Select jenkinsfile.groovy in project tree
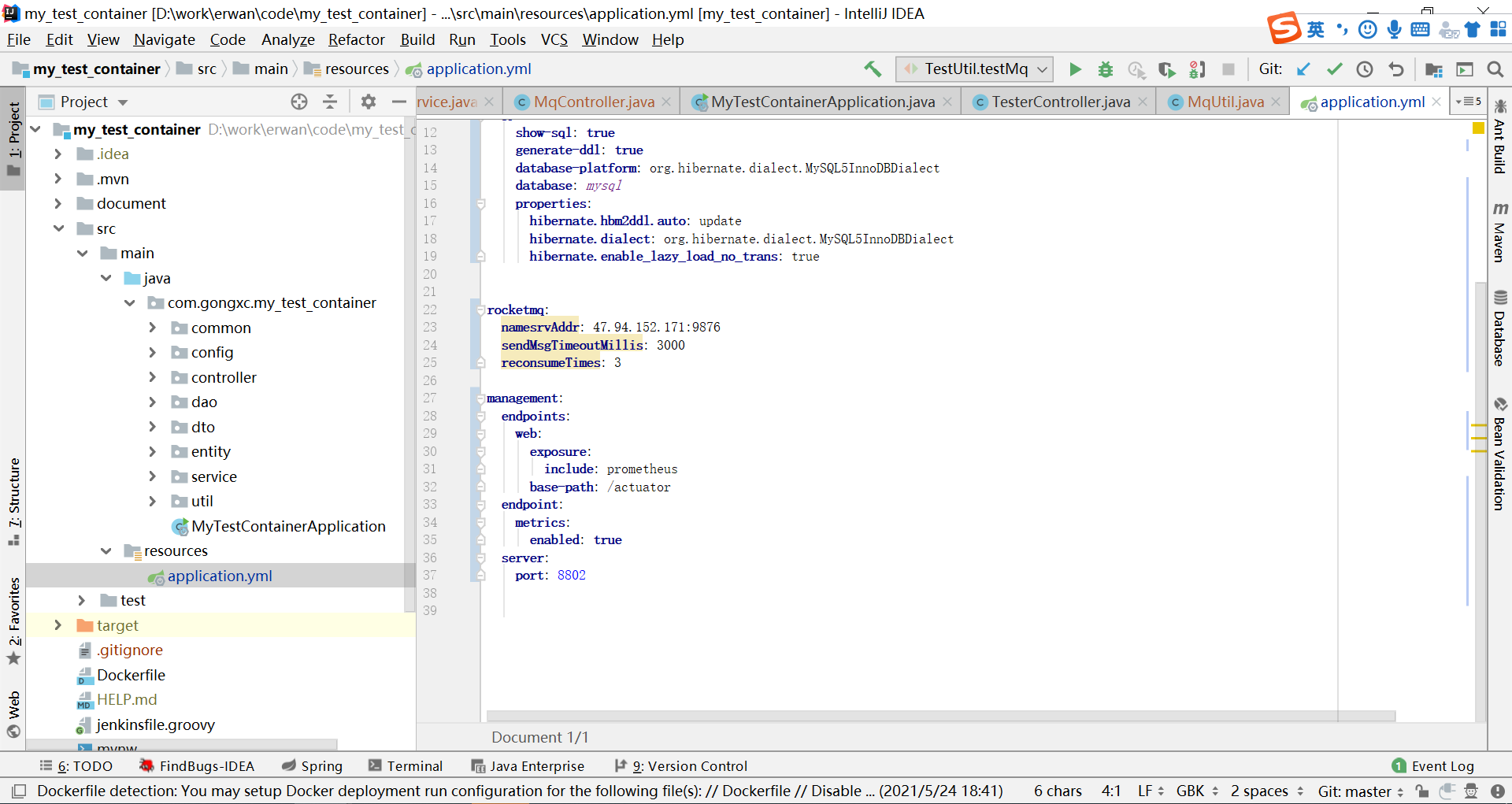 [155, 724]
